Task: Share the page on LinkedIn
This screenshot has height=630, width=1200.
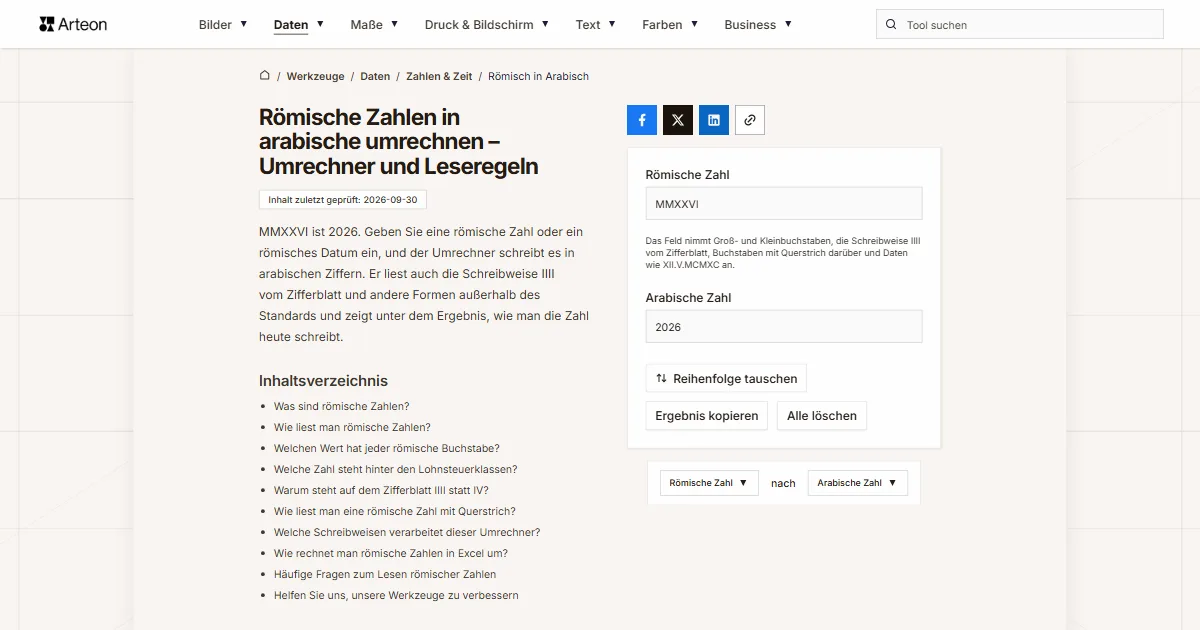Action: [x=714, y=120]
